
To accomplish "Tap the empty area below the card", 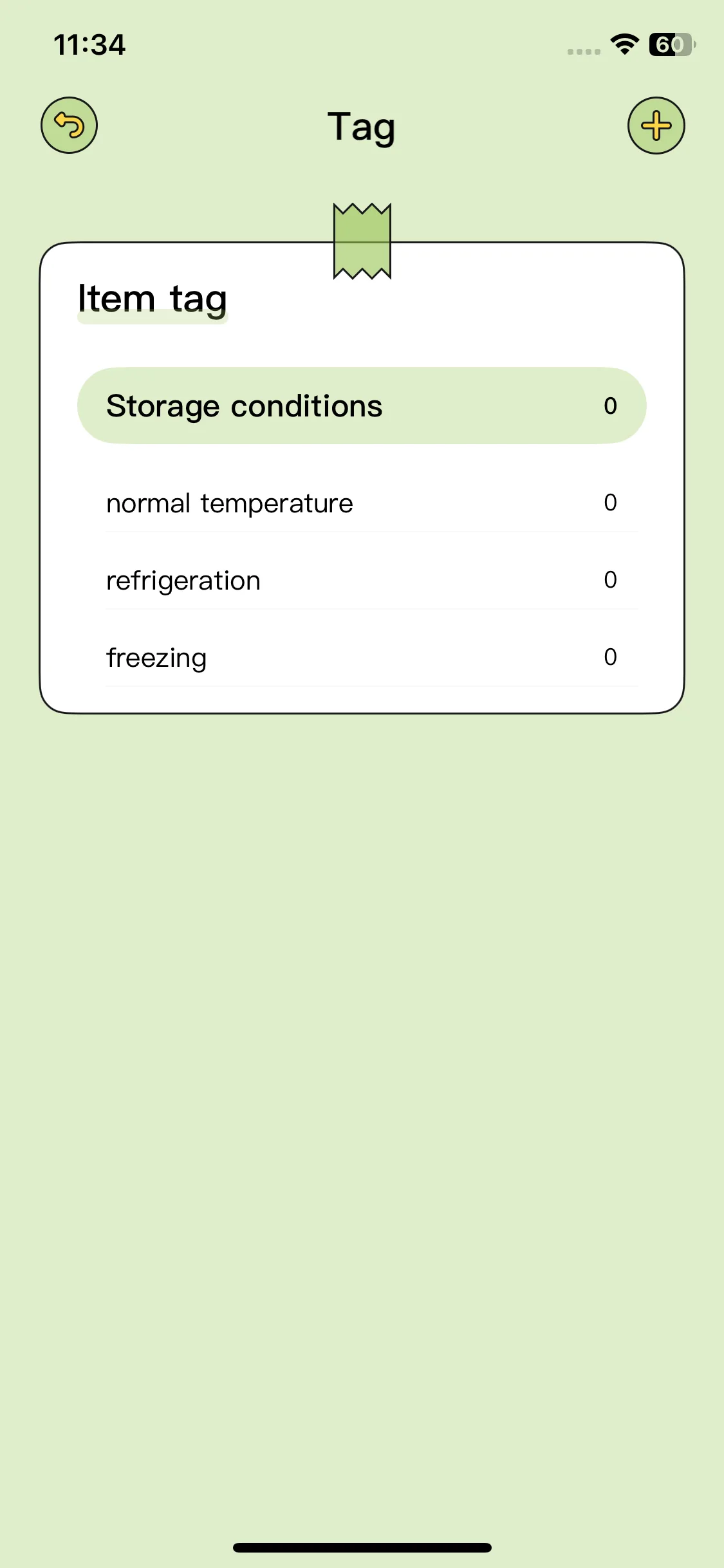I will coord(362,1094).
